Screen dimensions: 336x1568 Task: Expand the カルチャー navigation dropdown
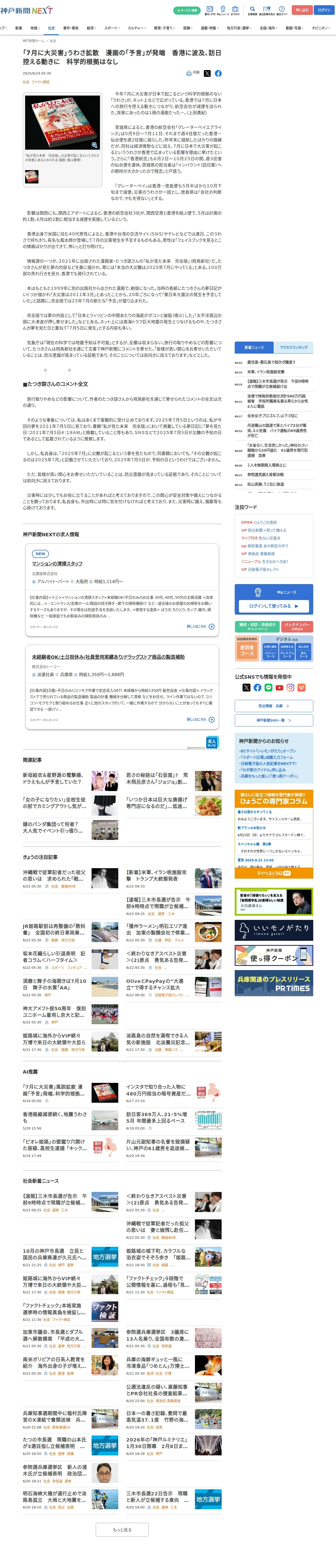tap(137, 28)
